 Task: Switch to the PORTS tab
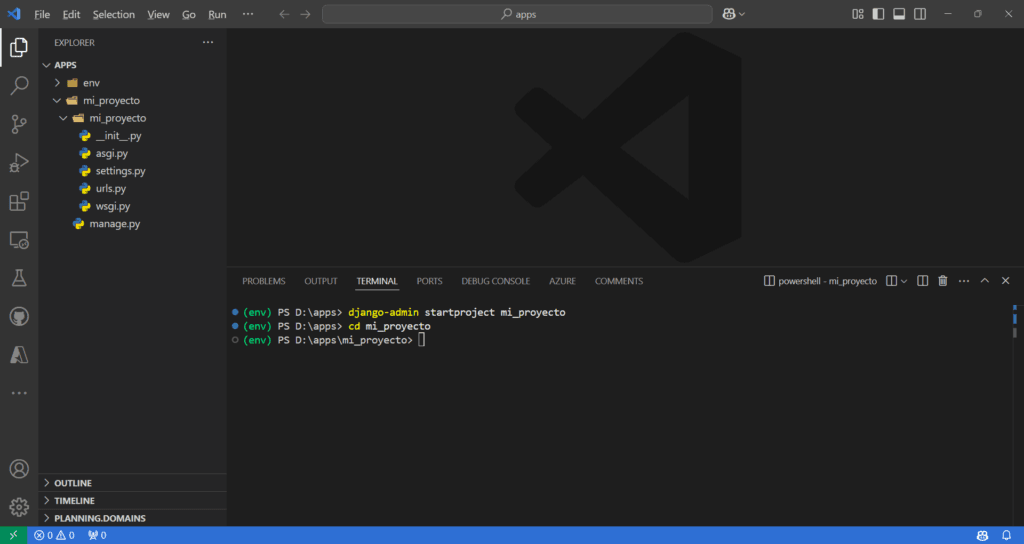[429, 281]
